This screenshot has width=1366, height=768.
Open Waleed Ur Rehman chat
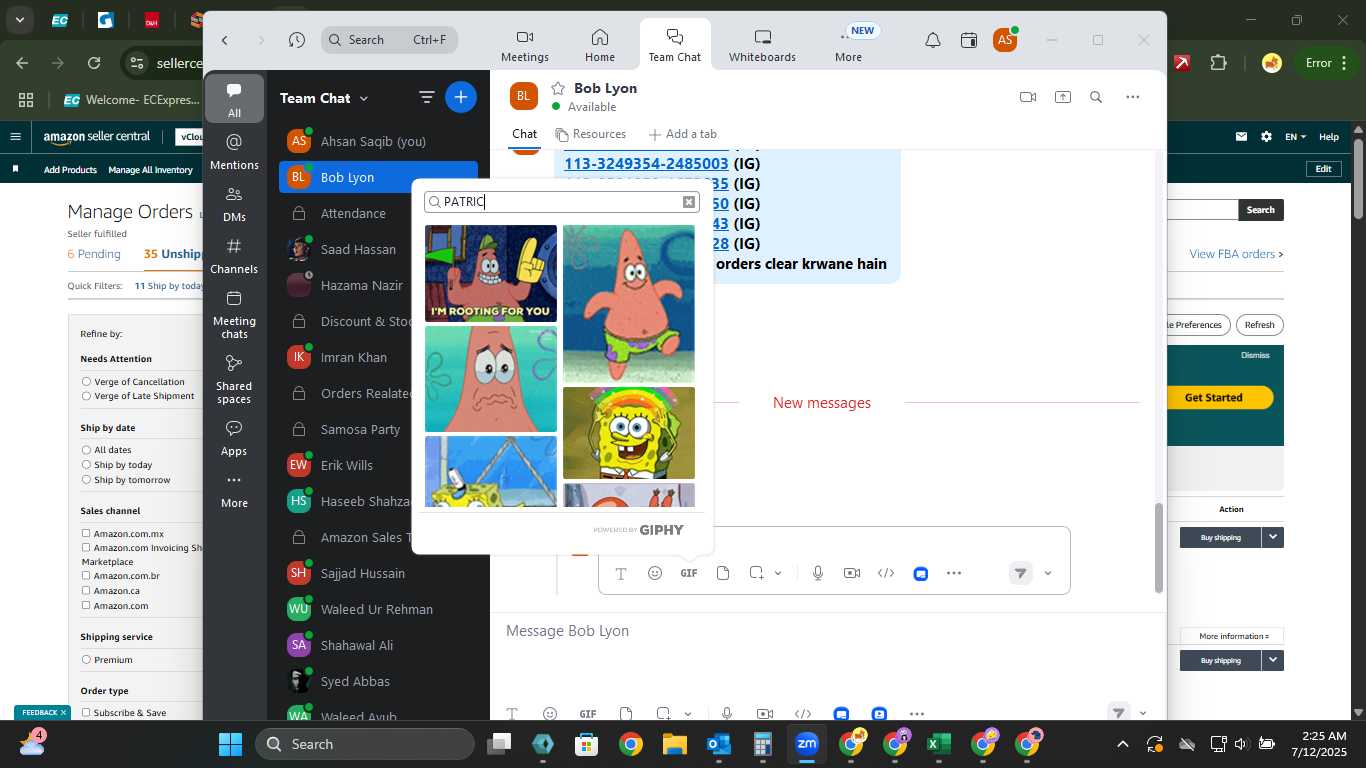(x=378, y=609)
